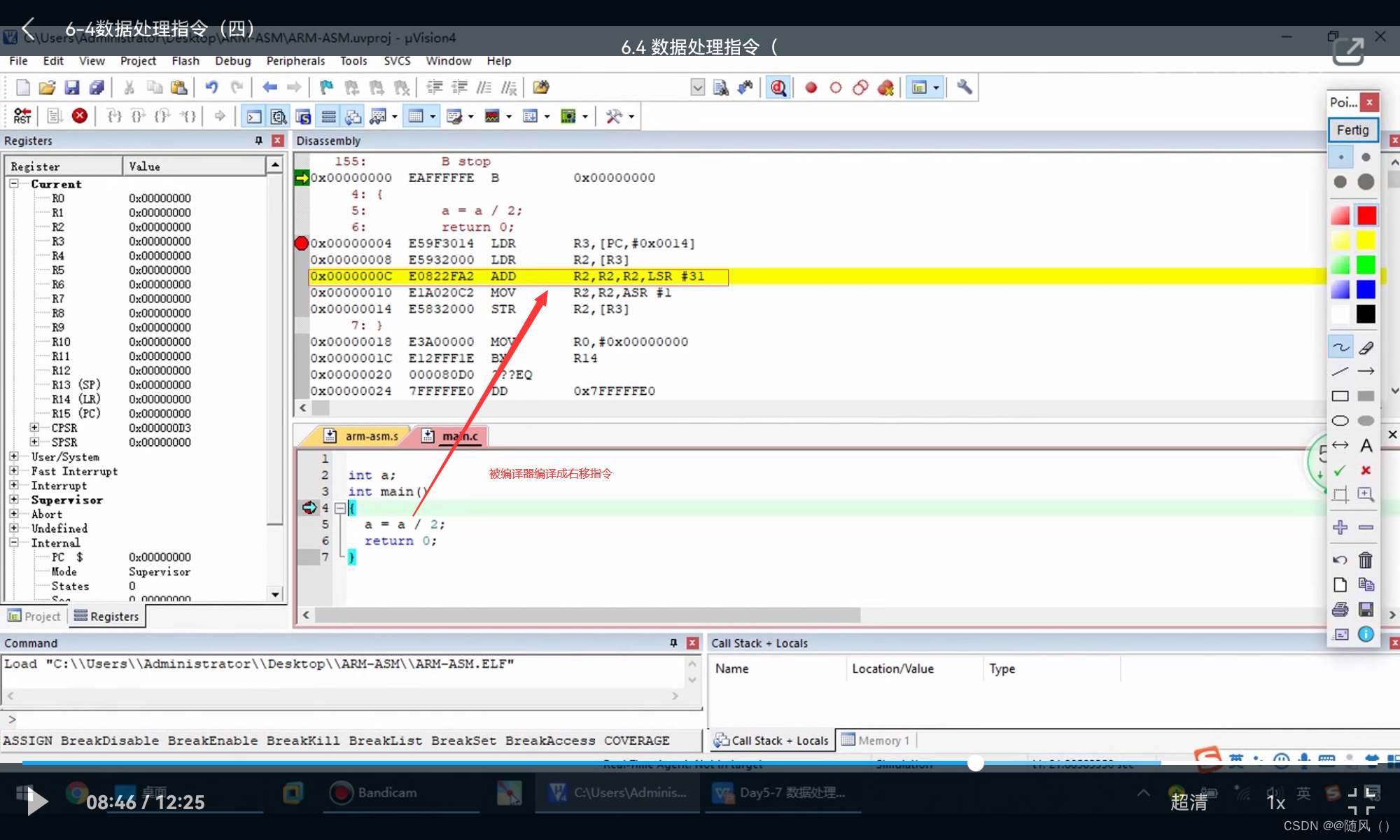Click the Start/Stop Debug Session icon
The height and width of the screenshot is (840, 1400).
coord(778,87)
